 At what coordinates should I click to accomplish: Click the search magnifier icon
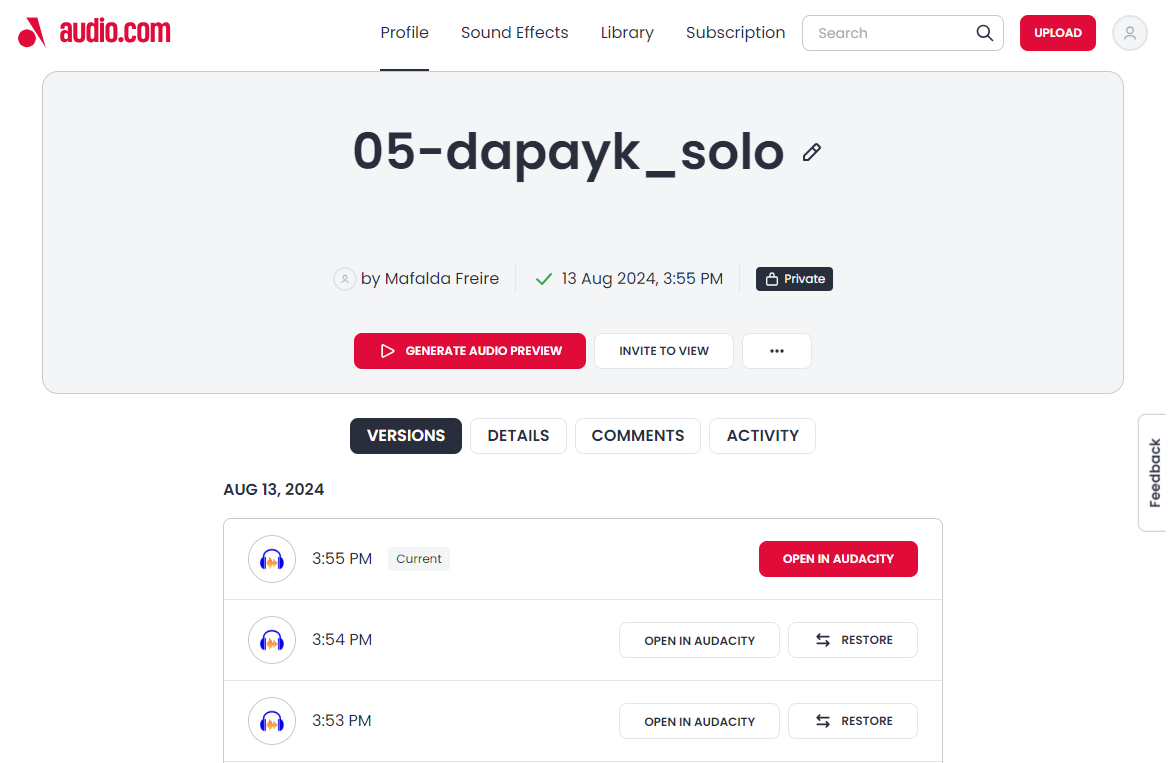pyautogui.click(x=985, y=33)
